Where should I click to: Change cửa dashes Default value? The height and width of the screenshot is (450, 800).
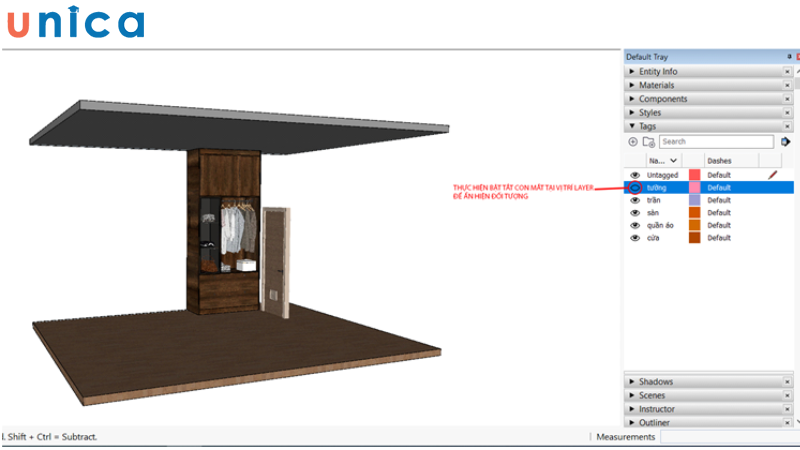(719, 238)
